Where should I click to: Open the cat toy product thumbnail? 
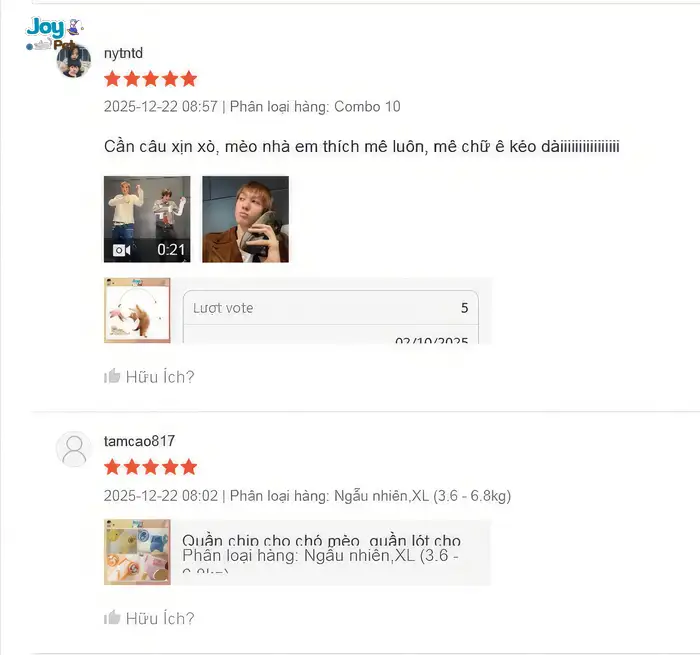coord(137,310)
